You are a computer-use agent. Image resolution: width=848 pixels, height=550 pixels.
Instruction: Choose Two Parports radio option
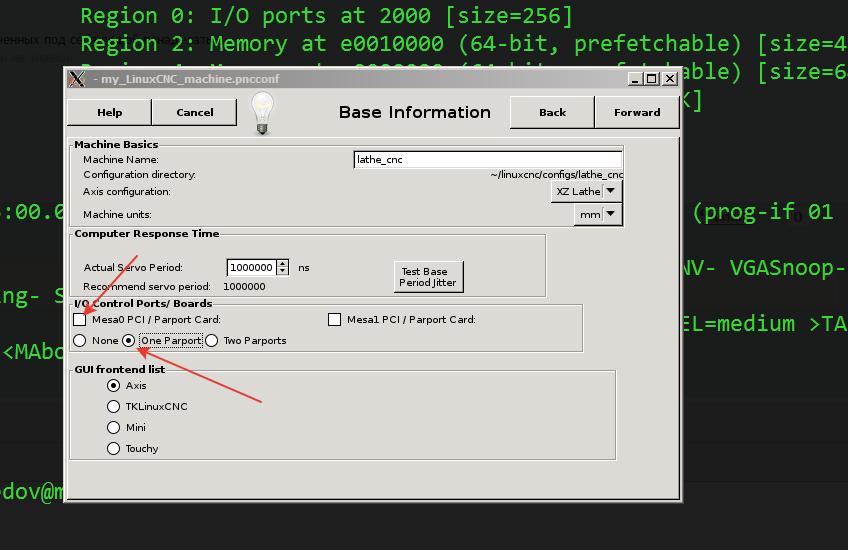[x=211, y=341]
